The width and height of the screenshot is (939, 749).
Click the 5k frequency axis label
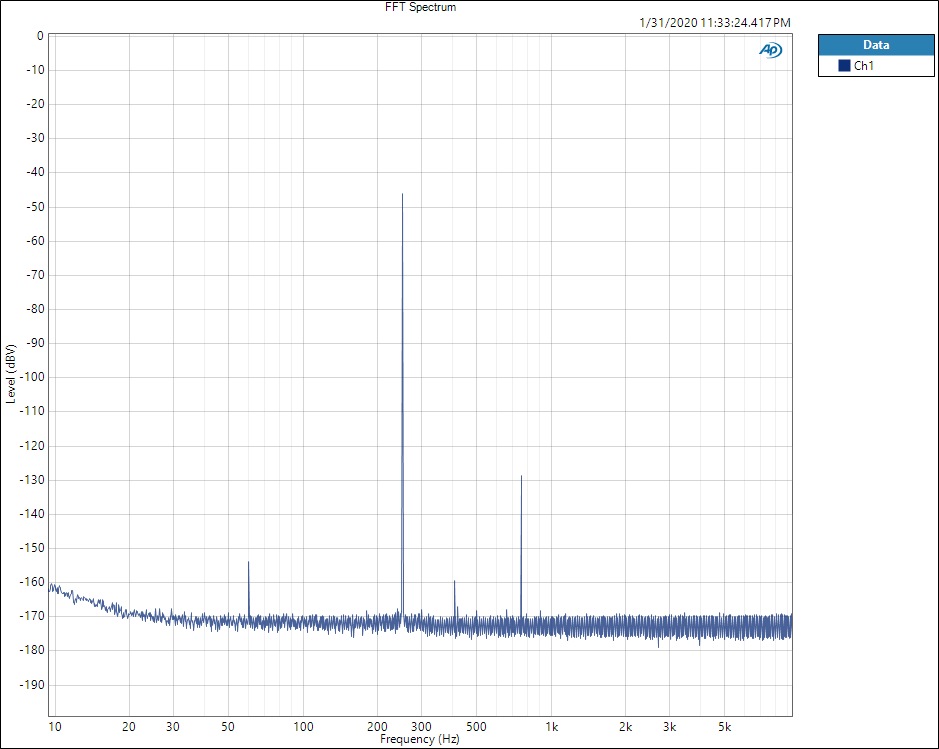click(725, 727)
